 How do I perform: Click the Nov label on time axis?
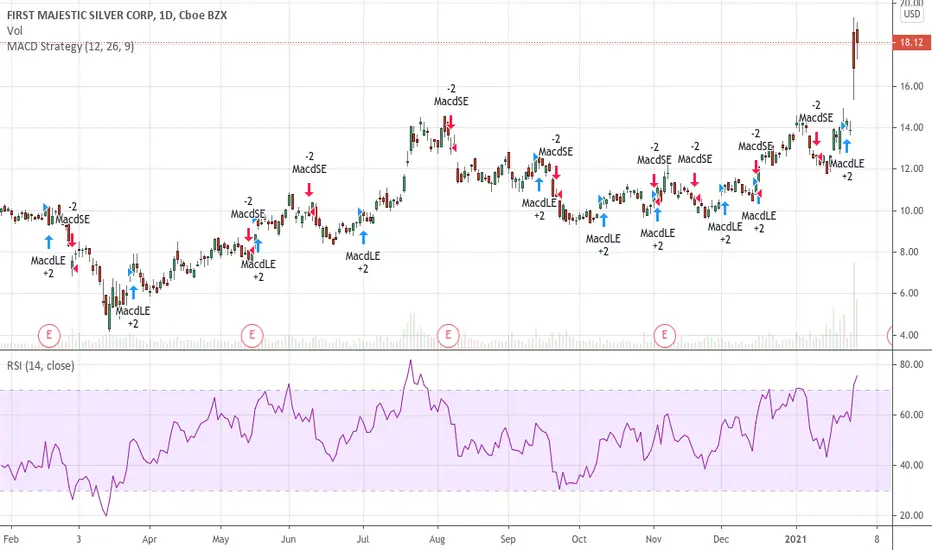pos(653,539)
